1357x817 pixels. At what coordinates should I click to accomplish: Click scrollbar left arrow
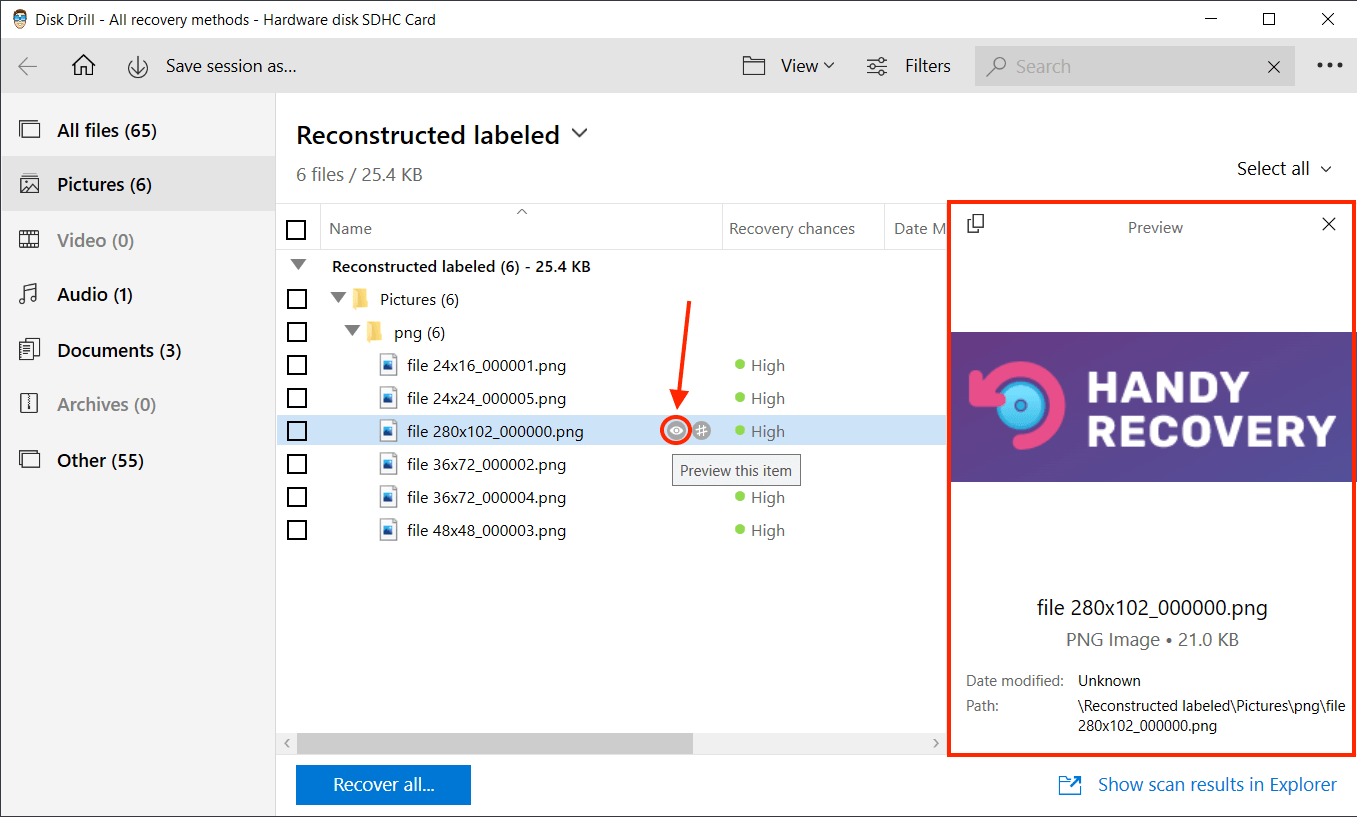pos(286,744)
